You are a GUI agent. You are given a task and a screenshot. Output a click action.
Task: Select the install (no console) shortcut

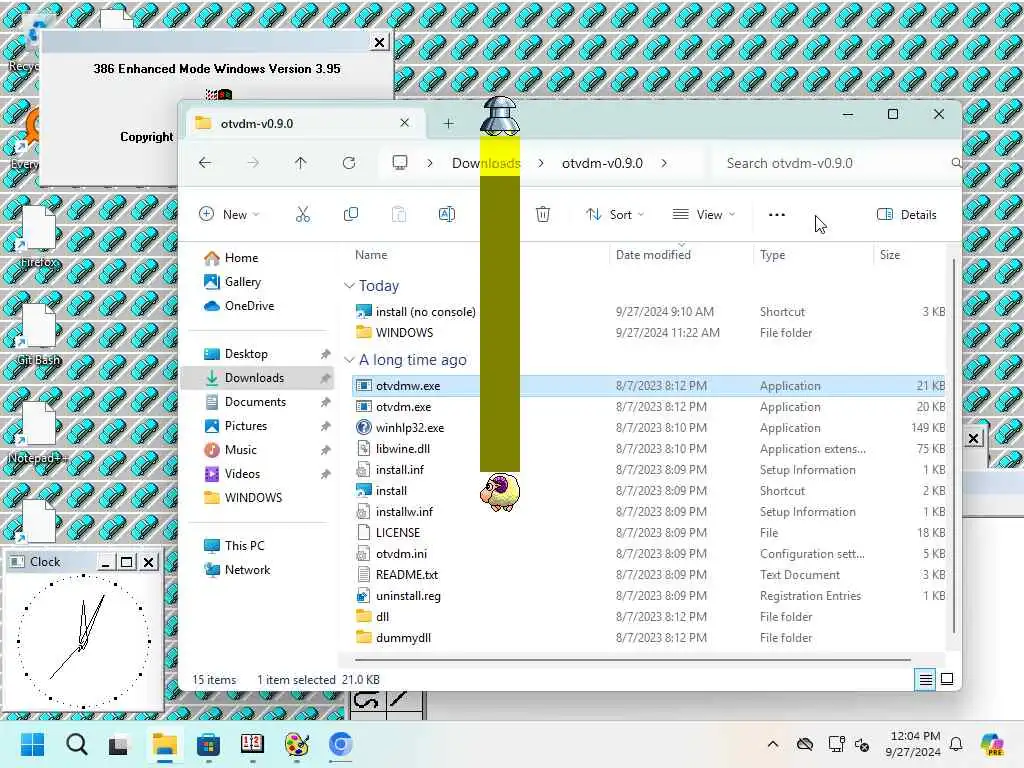coord(648,312)
